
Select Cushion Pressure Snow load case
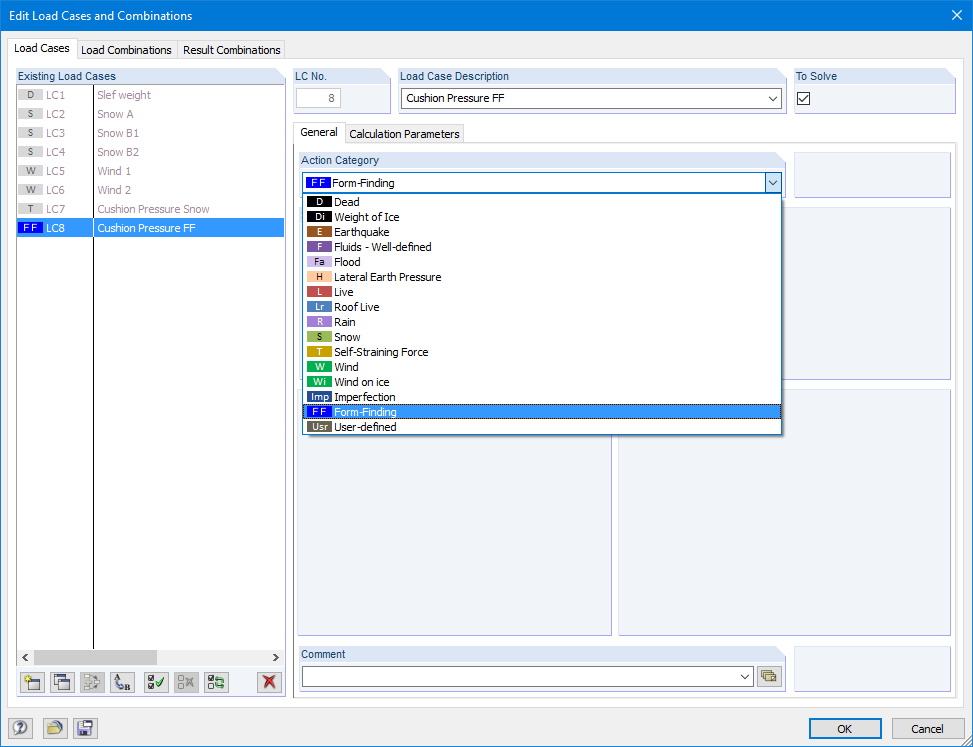(151, 209)
